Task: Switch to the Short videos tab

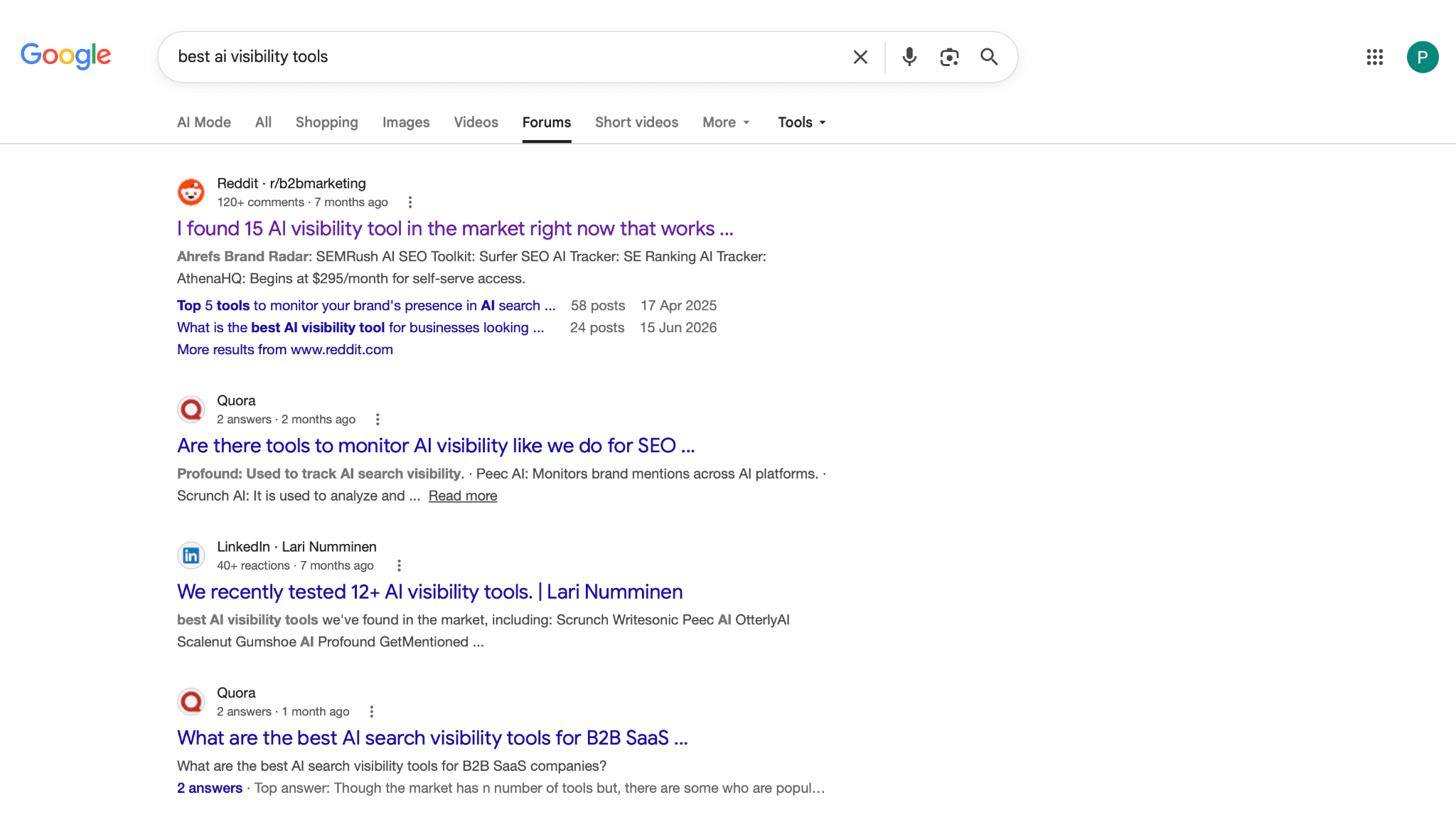Action: tap(636, 122)
